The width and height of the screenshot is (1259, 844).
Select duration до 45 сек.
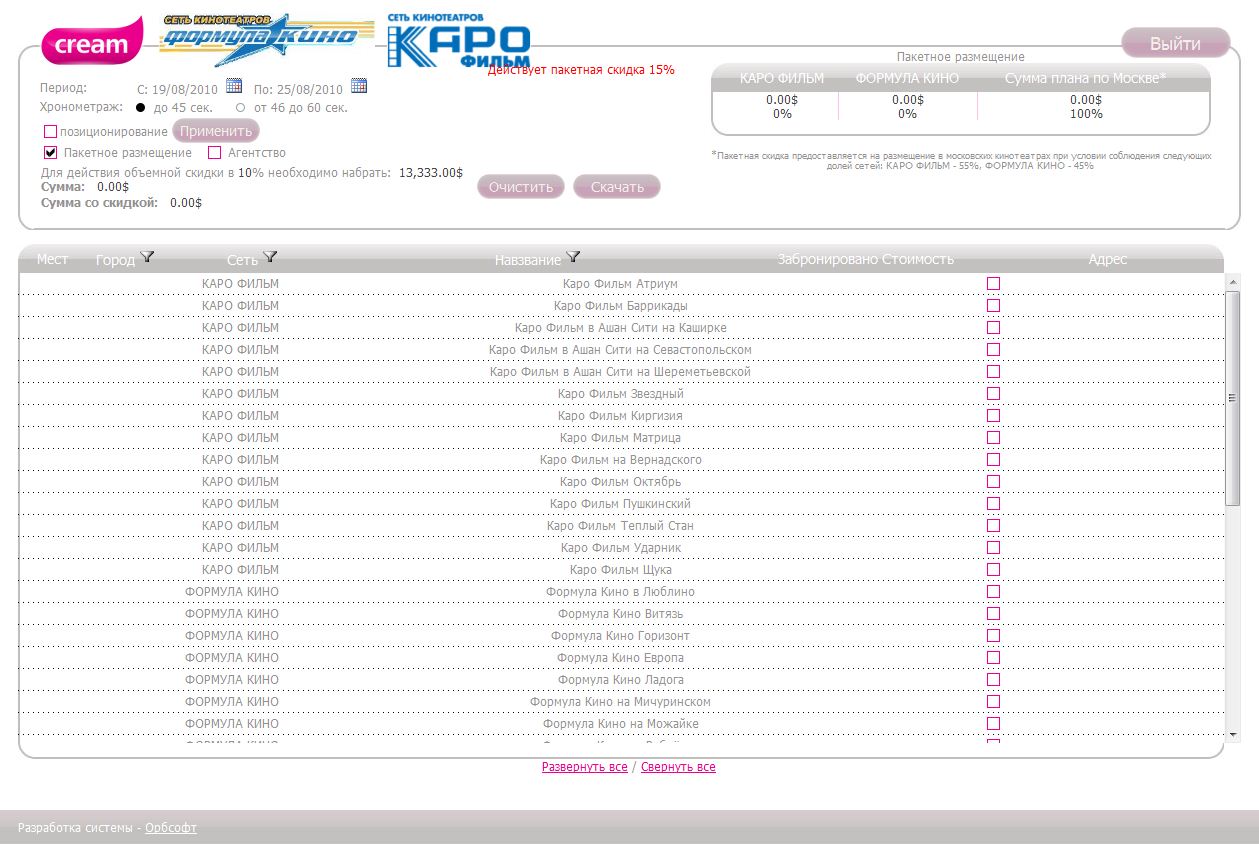point(140,108)
